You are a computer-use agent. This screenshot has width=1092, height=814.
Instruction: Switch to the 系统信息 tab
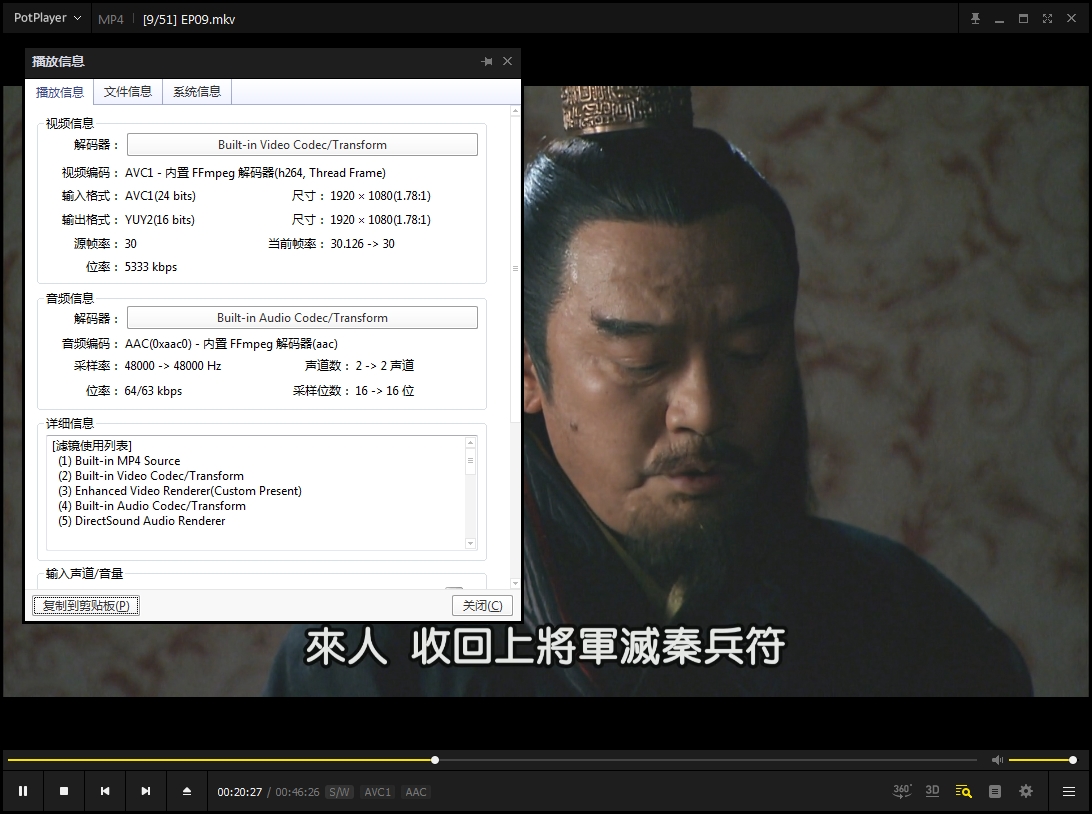[197, 91]
